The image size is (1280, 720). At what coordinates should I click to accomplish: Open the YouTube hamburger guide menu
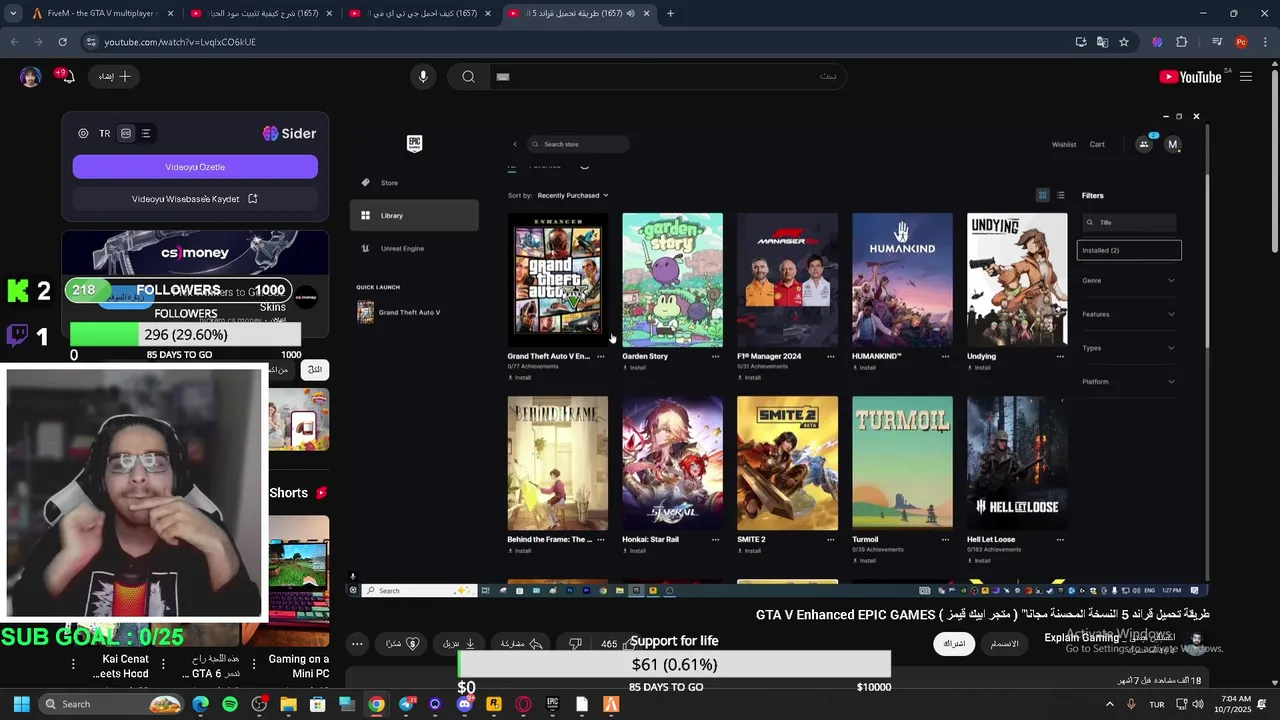coord(1246,76)
